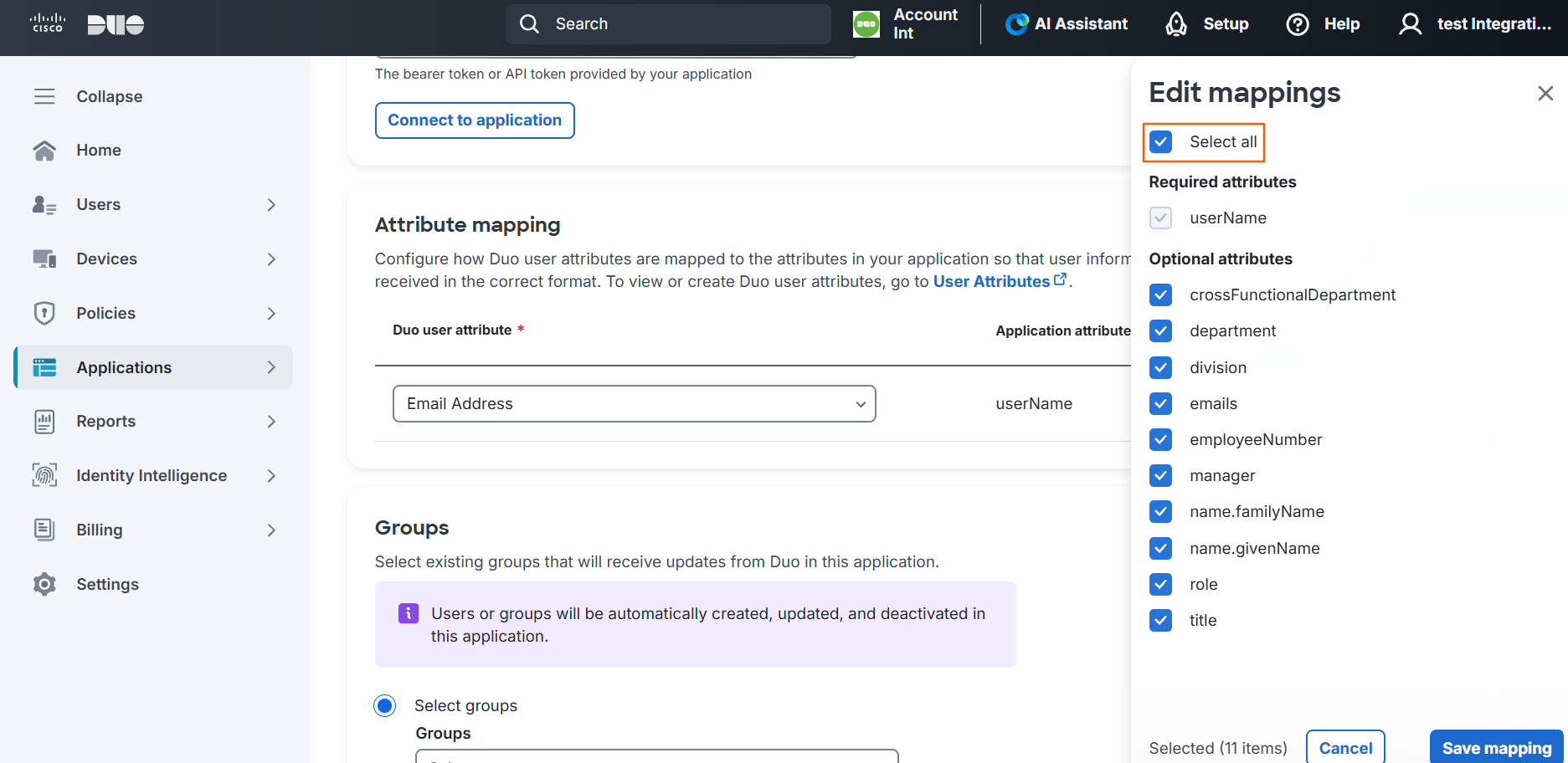Click the user profile icon
The image size is (1568, 763).
click(1410, 24)
